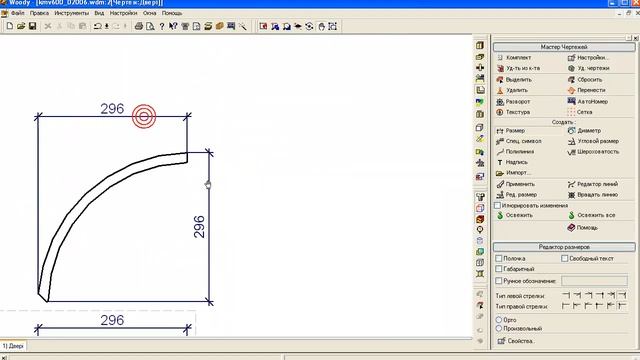Open the Текстура option
The height and width of the screenshot is (360, 640).
pos(513,112)
